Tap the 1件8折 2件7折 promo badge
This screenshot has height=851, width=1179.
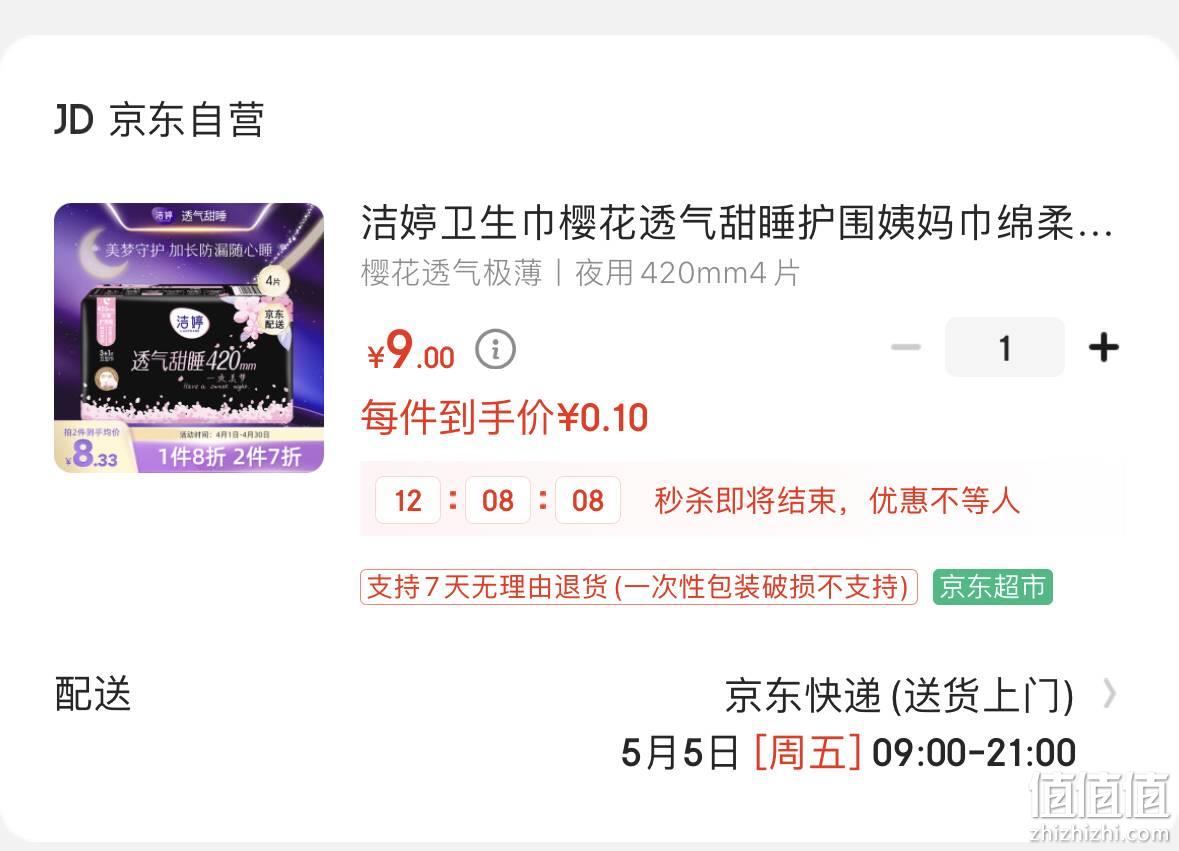click(x=229, y=456)
